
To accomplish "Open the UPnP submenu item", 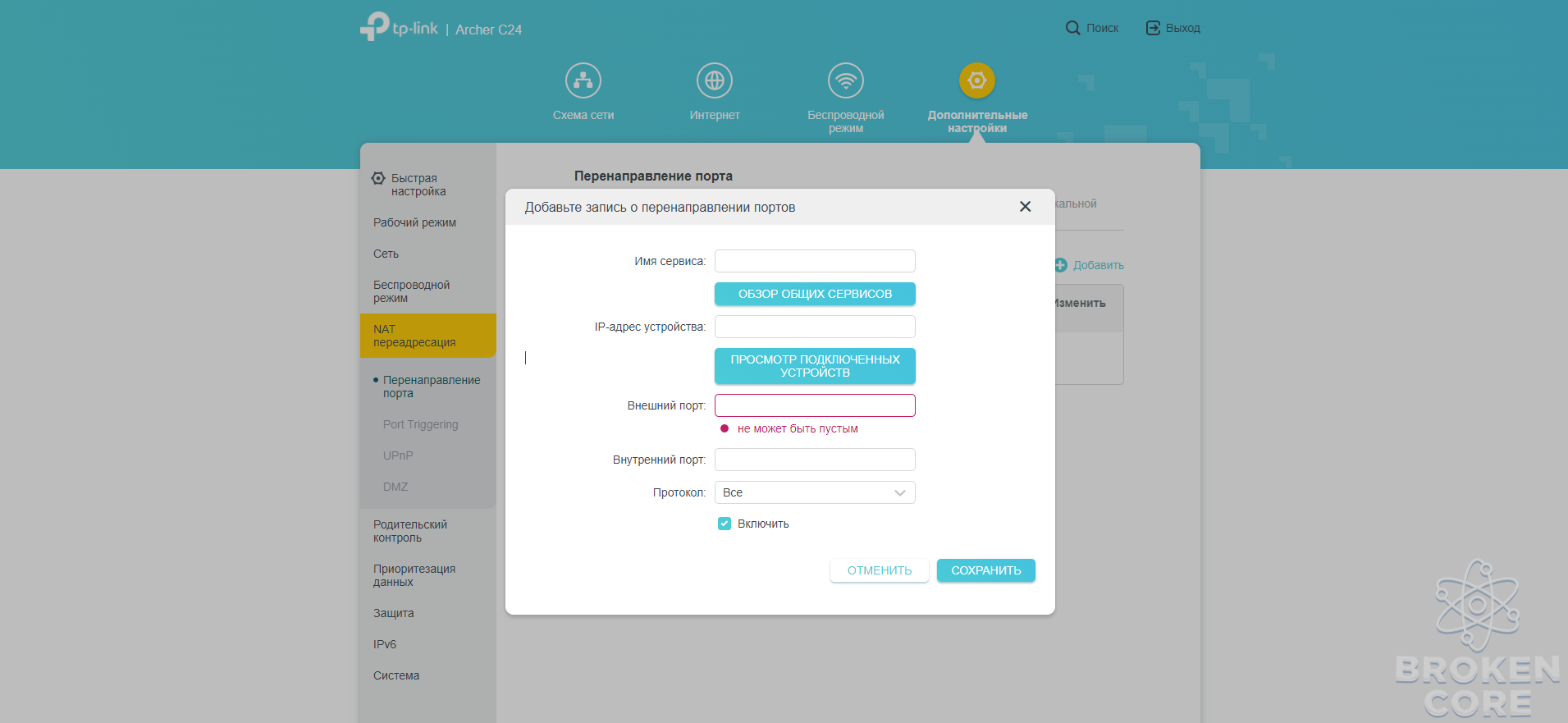I will pos(398,455).
